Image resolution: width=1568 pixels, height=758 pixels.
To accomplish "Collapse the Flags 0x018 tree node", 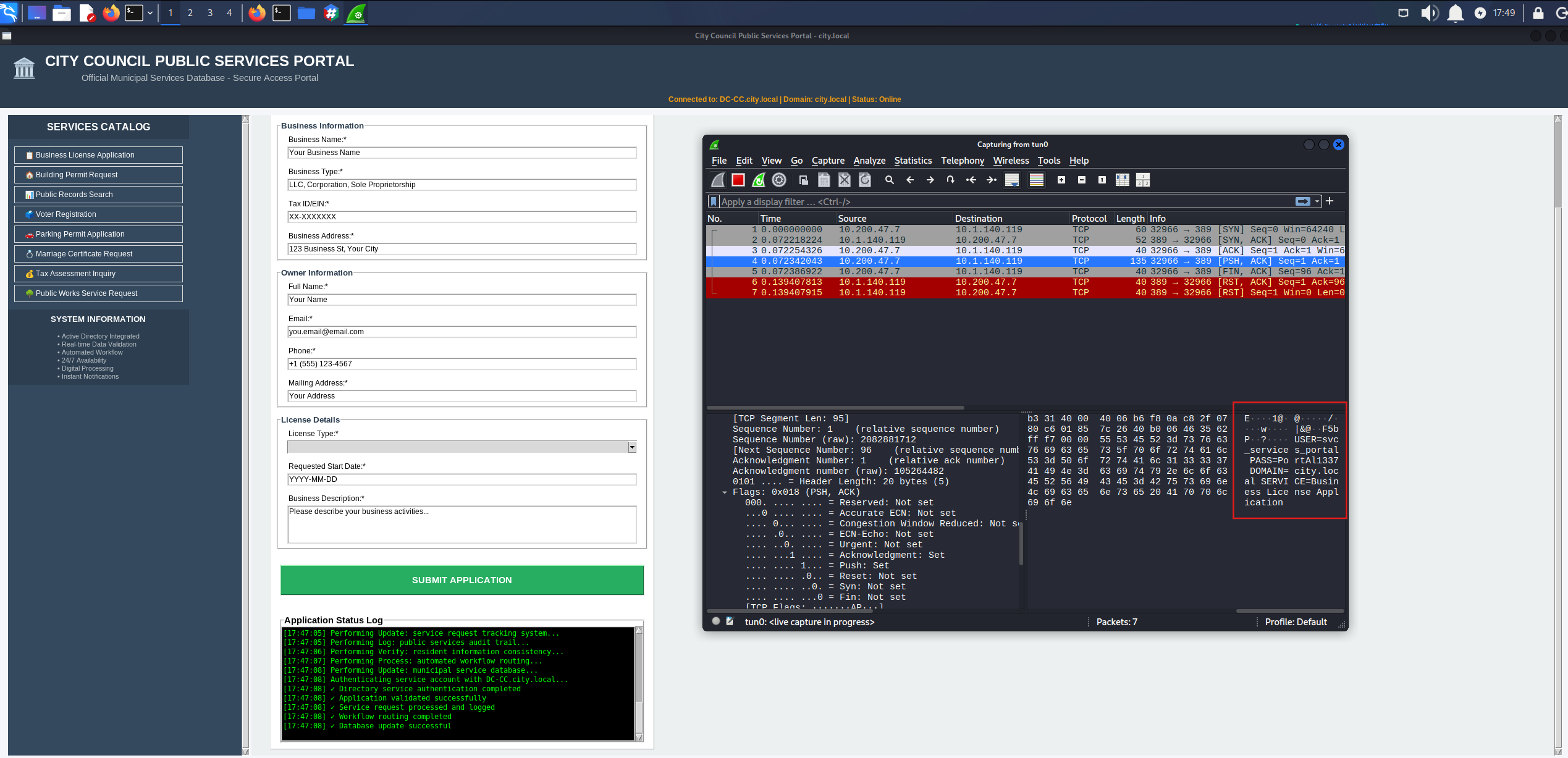I will point(724,492).
